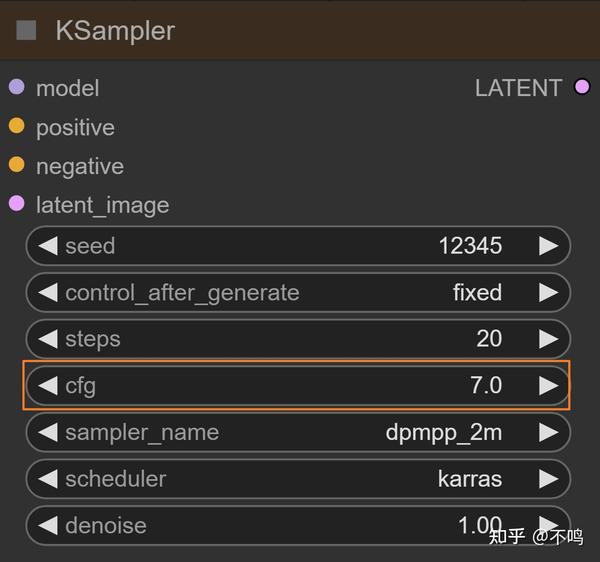
Task: Decrease the seed value with left arrow
Action: pos(47,246)
